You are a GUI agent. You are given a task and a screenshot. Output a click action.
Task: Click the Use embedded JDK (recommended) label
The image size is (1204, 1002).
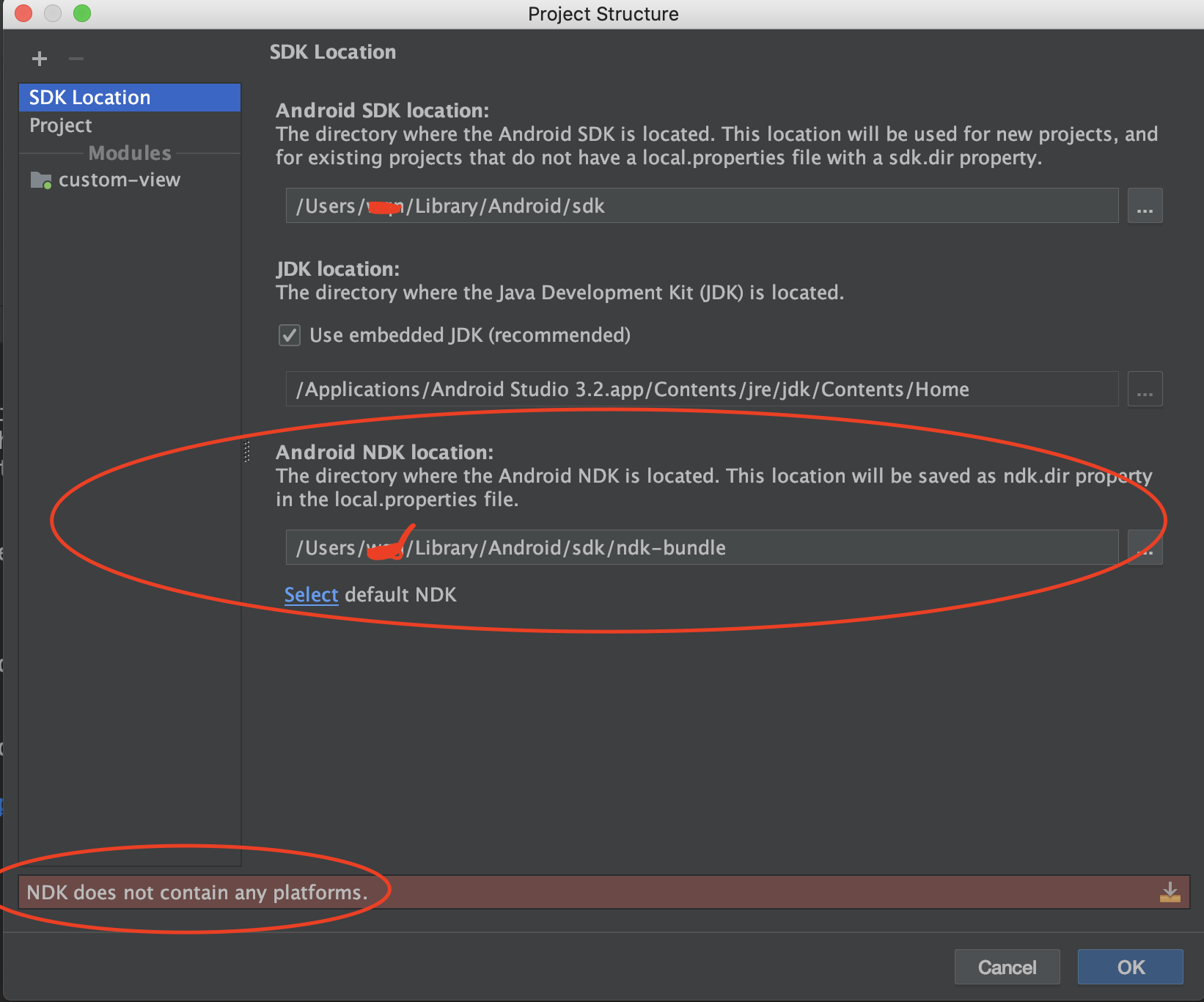pyautogui.click(x=470, y=335)
